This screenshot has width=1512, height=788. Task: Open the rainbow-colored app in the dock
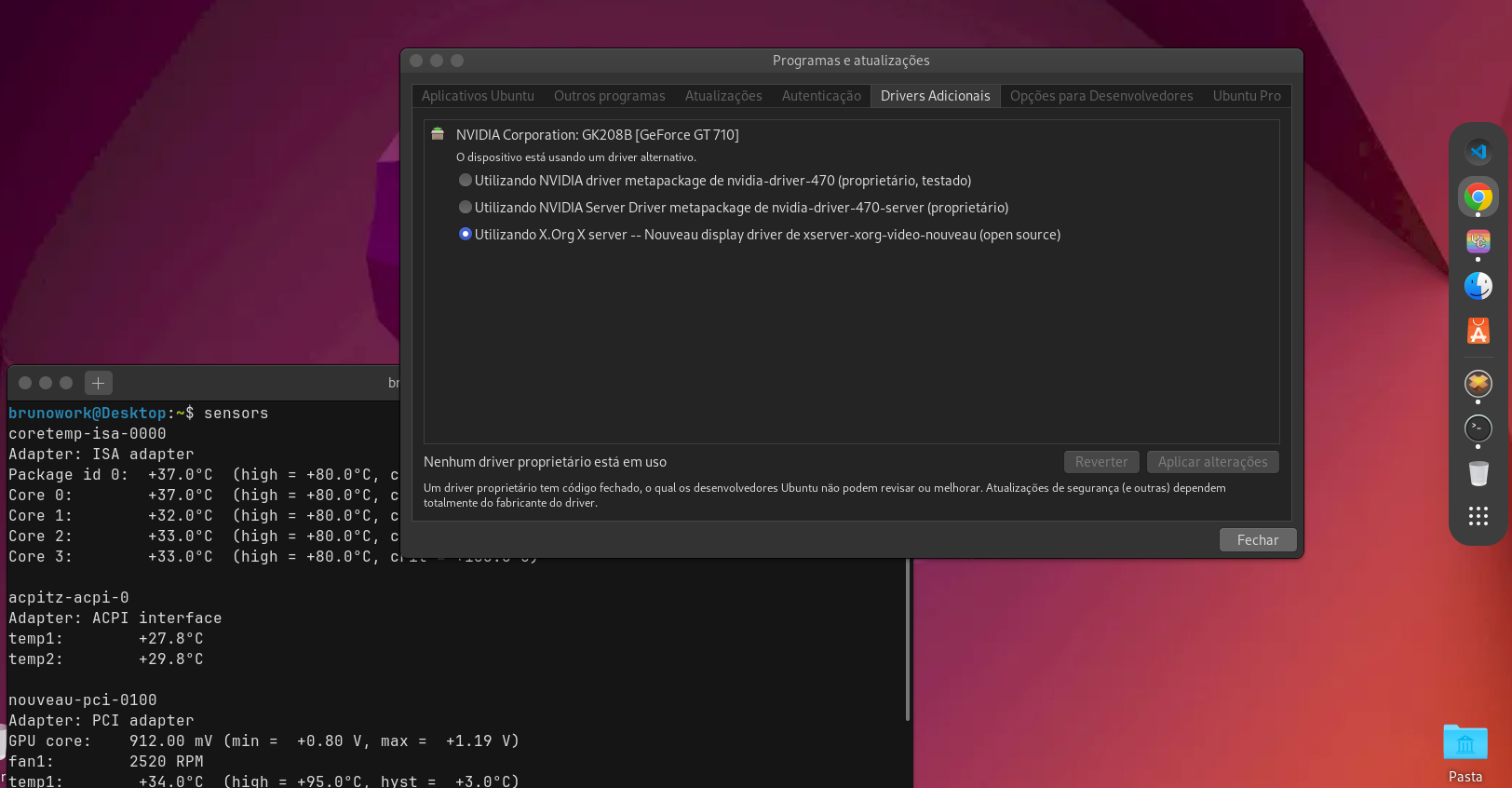(x=1478, y=241)
